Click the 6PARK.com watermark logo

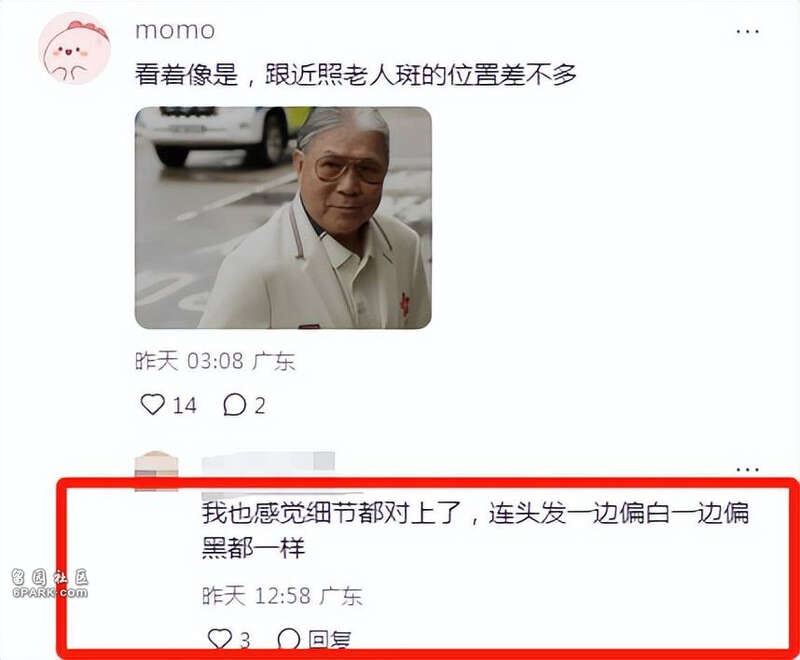(50, 585)
